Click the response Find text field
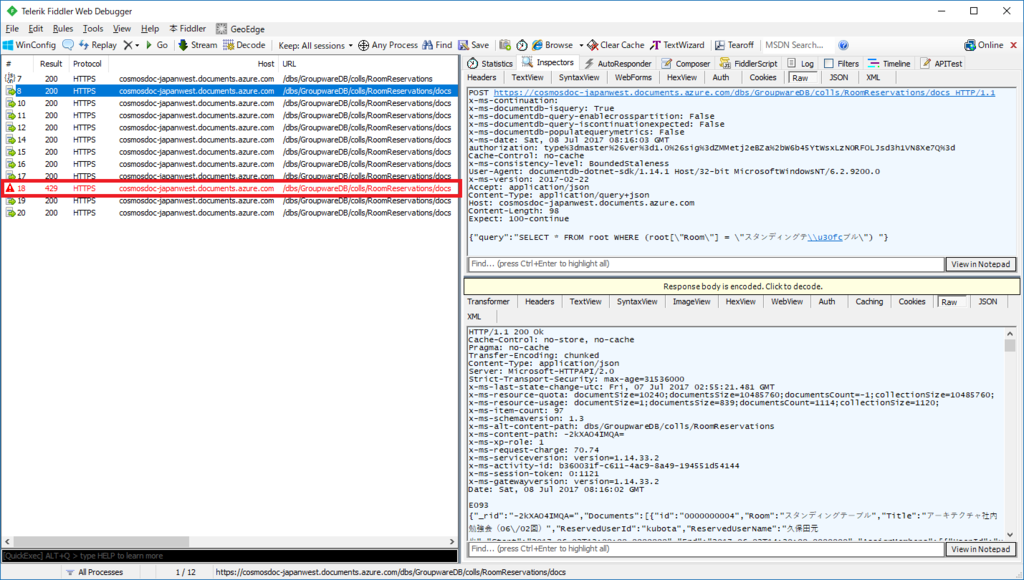Screen dimensions: 1024x580 point(707,549)
